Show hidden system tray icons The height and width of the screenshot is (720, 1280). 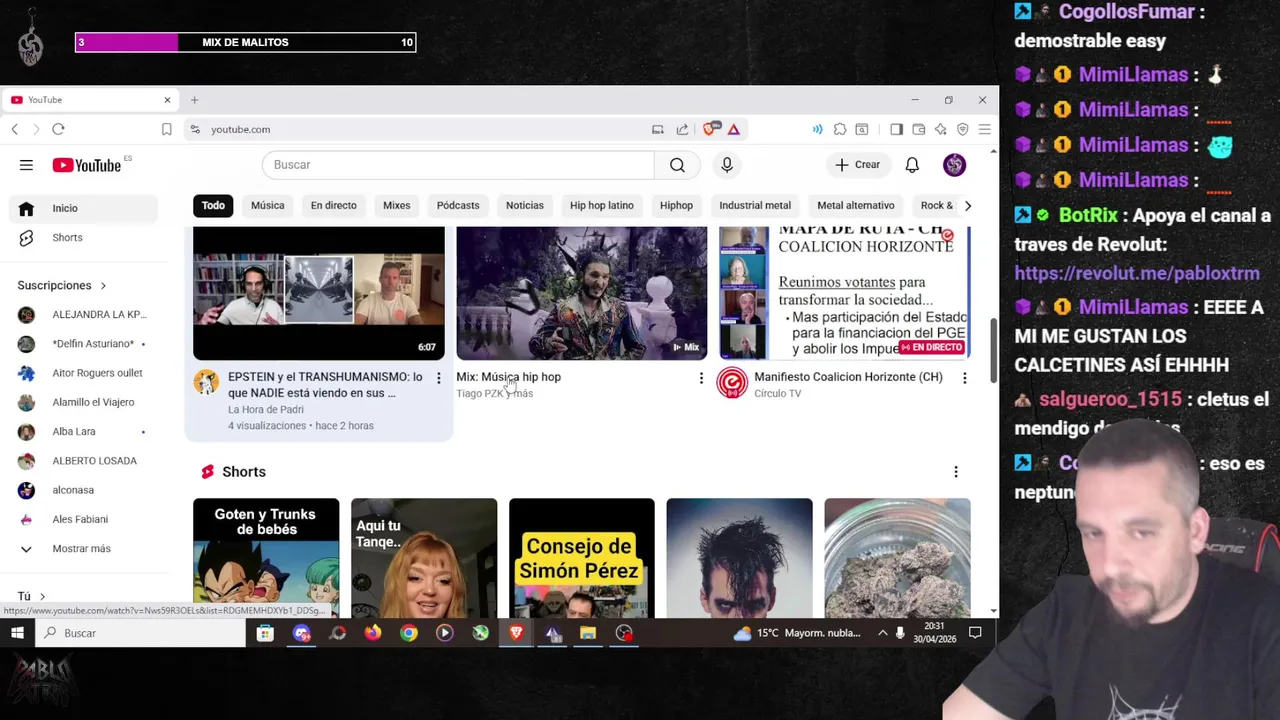click(x=882, y=633)
